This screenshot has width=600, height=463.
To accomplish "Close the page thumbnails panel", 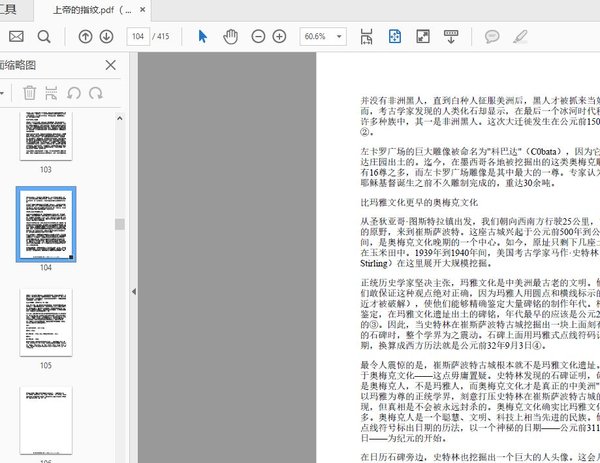I will (110, 65).
